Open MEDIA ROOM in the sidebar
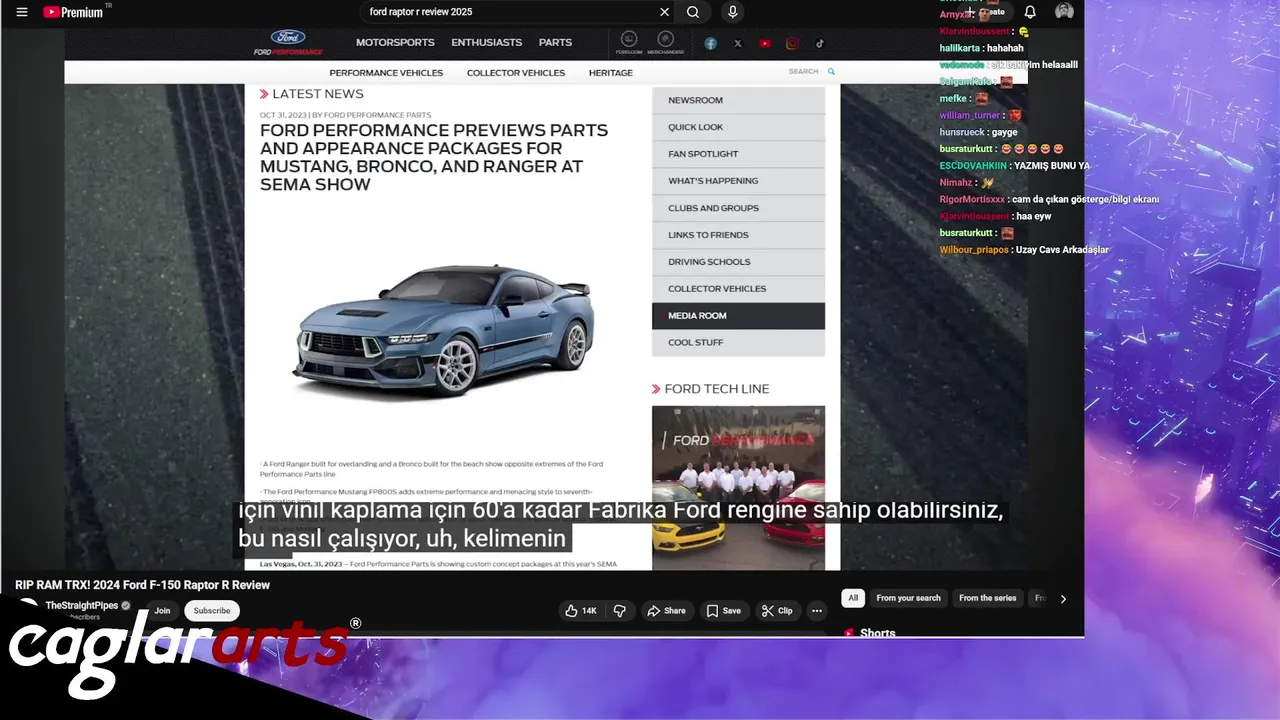Screen dimensions: 1280x720 pos(738,316)
